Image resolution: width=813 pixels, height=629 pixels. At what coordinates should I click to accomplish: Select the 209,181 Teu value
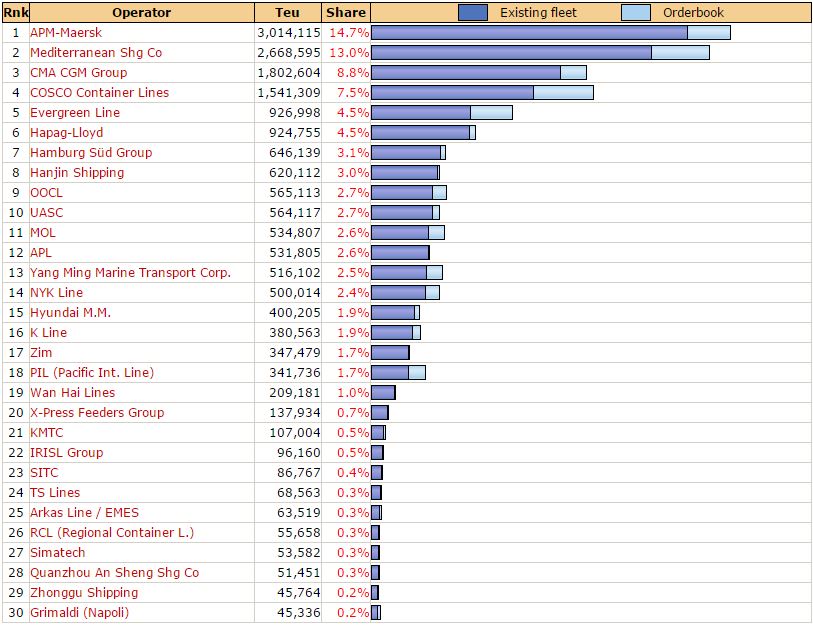point(295,393)
